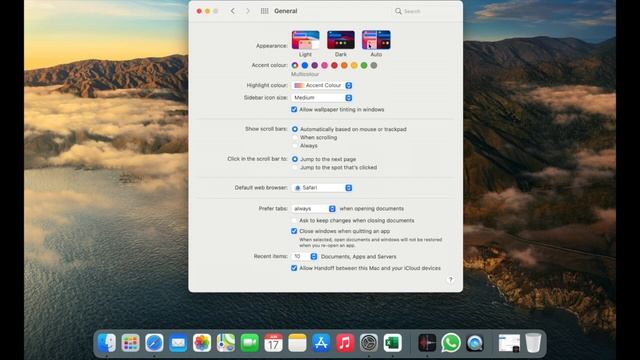Choose pink accent colour
640x360 pixels.
(x=324, y=65)
